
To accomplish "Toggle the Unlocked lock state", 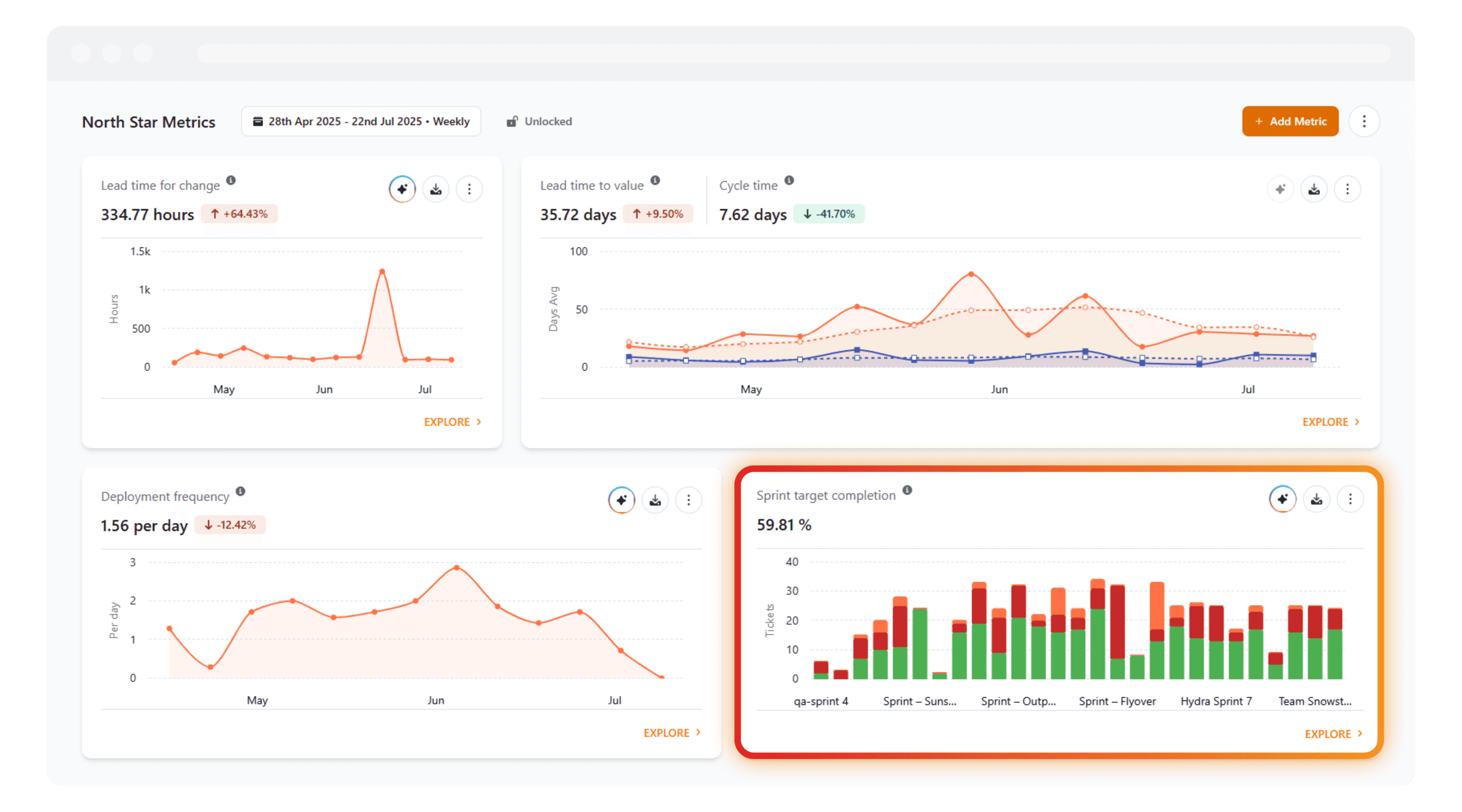I will [x=539, y=122].
